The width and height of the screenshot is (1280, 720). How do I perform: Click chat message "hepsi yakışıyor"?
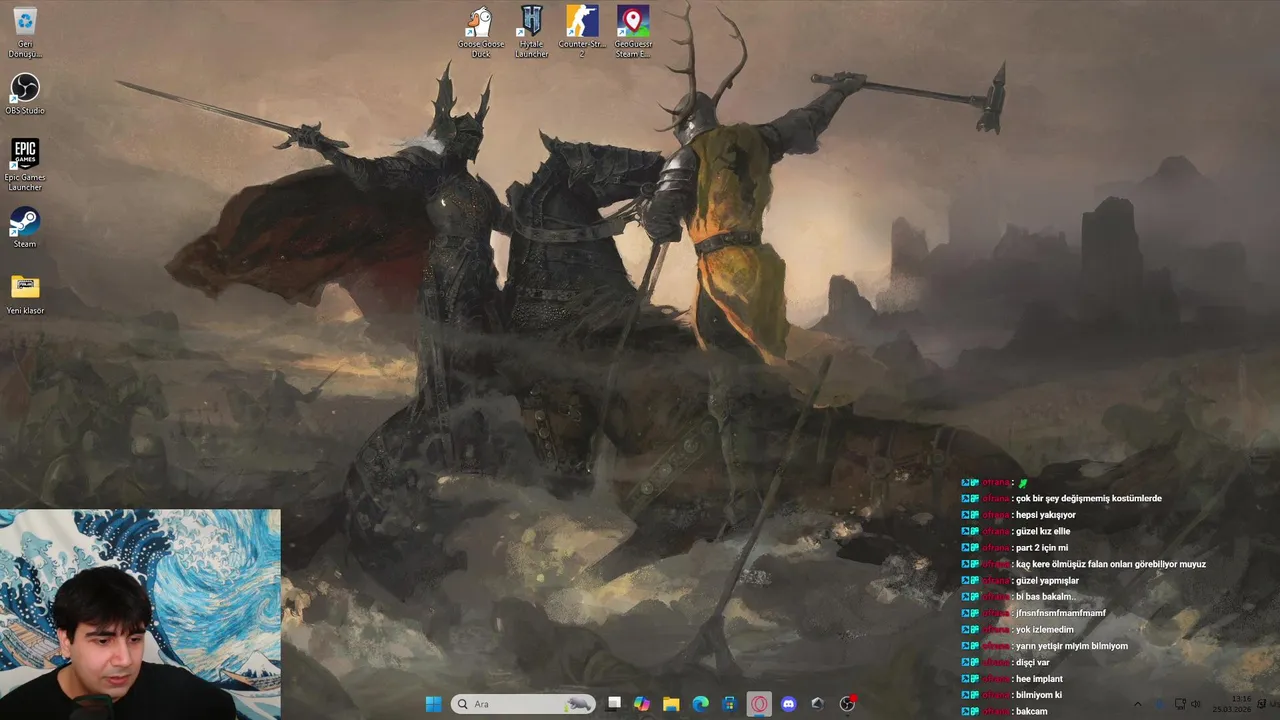1045,515
